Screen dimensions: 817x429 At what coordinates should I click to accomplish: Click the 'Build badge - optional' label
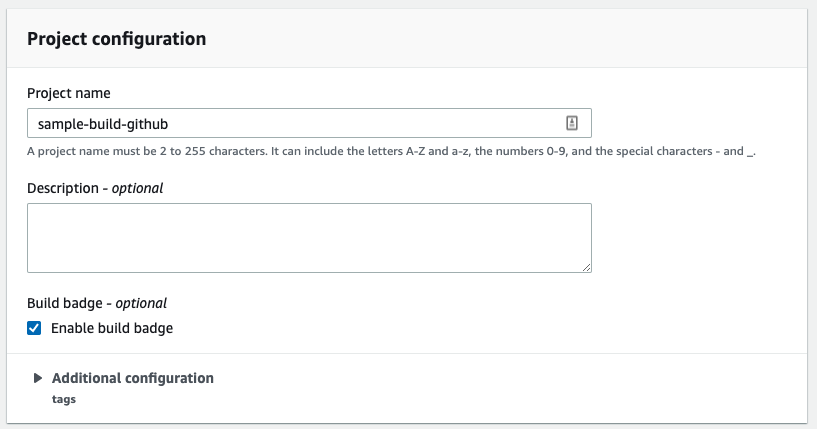(x=97, y=302)
